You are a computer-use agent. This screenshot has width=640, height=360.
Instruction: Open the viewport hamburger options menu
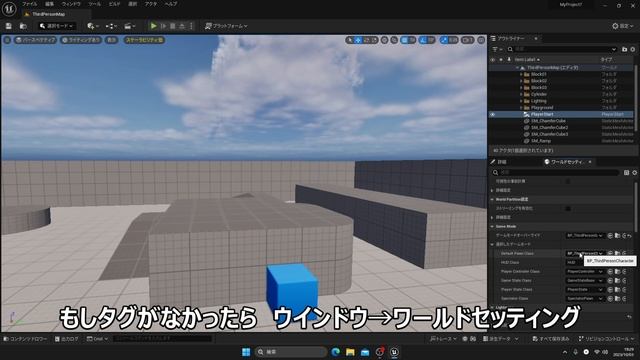pyautogui.click(x=7, y=40)
